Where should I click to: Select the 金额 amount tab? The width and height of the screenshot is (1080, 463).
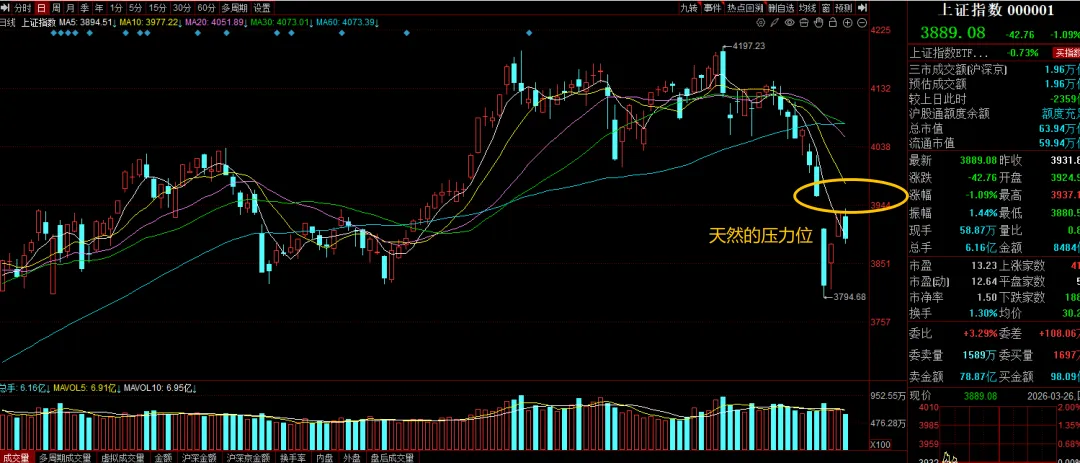(163, 457)
